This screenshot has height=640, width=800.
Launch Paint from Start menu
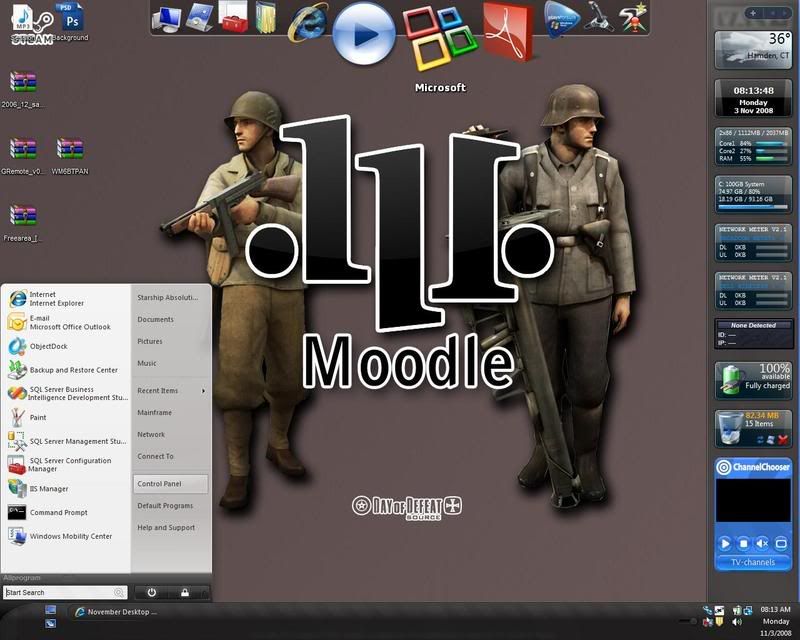coord(66,417)
